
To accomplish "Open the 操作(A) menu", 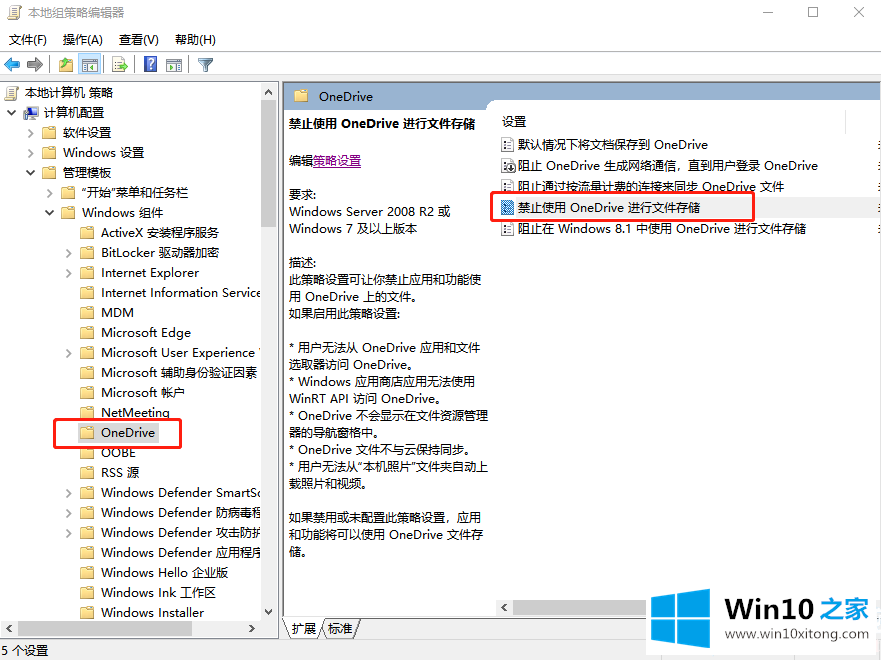I will pos(82,40).
